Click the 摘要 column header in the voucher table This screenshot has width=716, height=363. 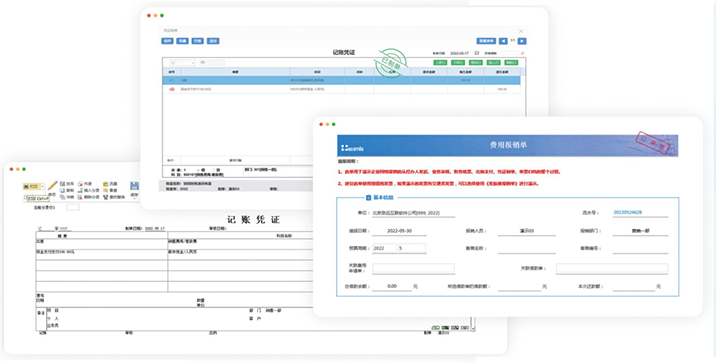[x=235, y=72]
